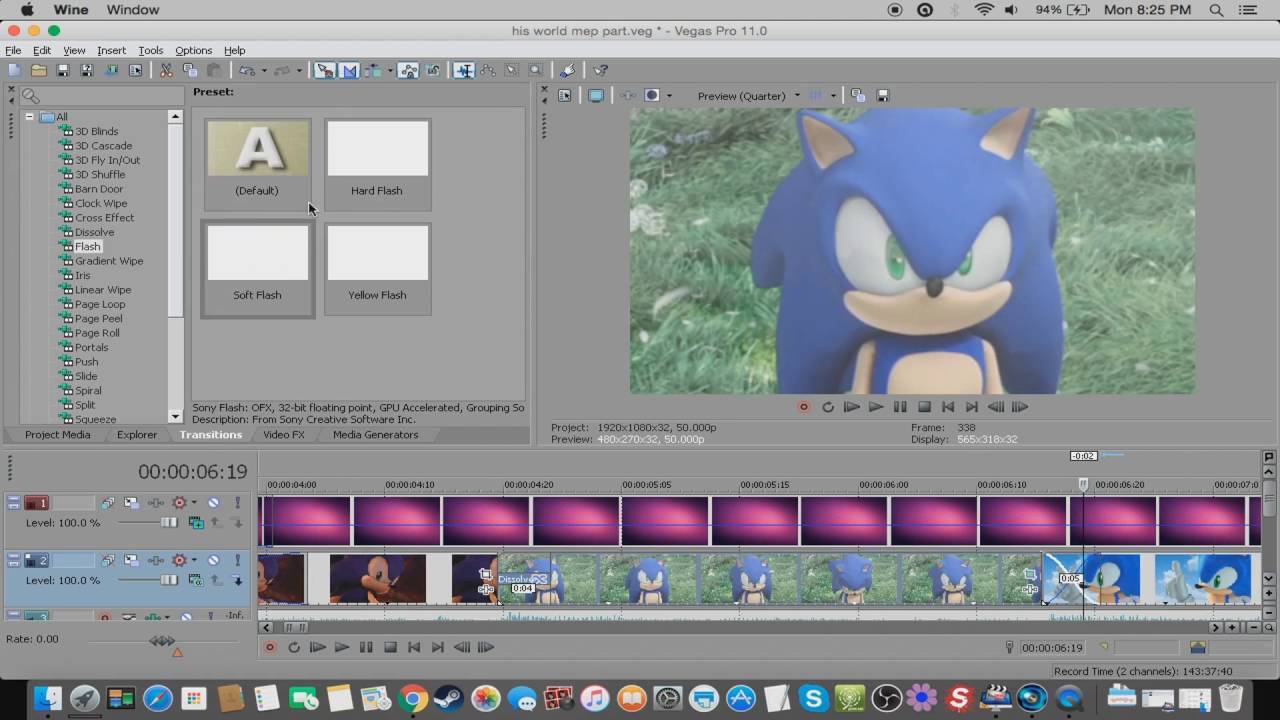Viewport: 1280px width, 720px height.
Task: Open the Overlays grid dropdown arrow
Action: 833,96
